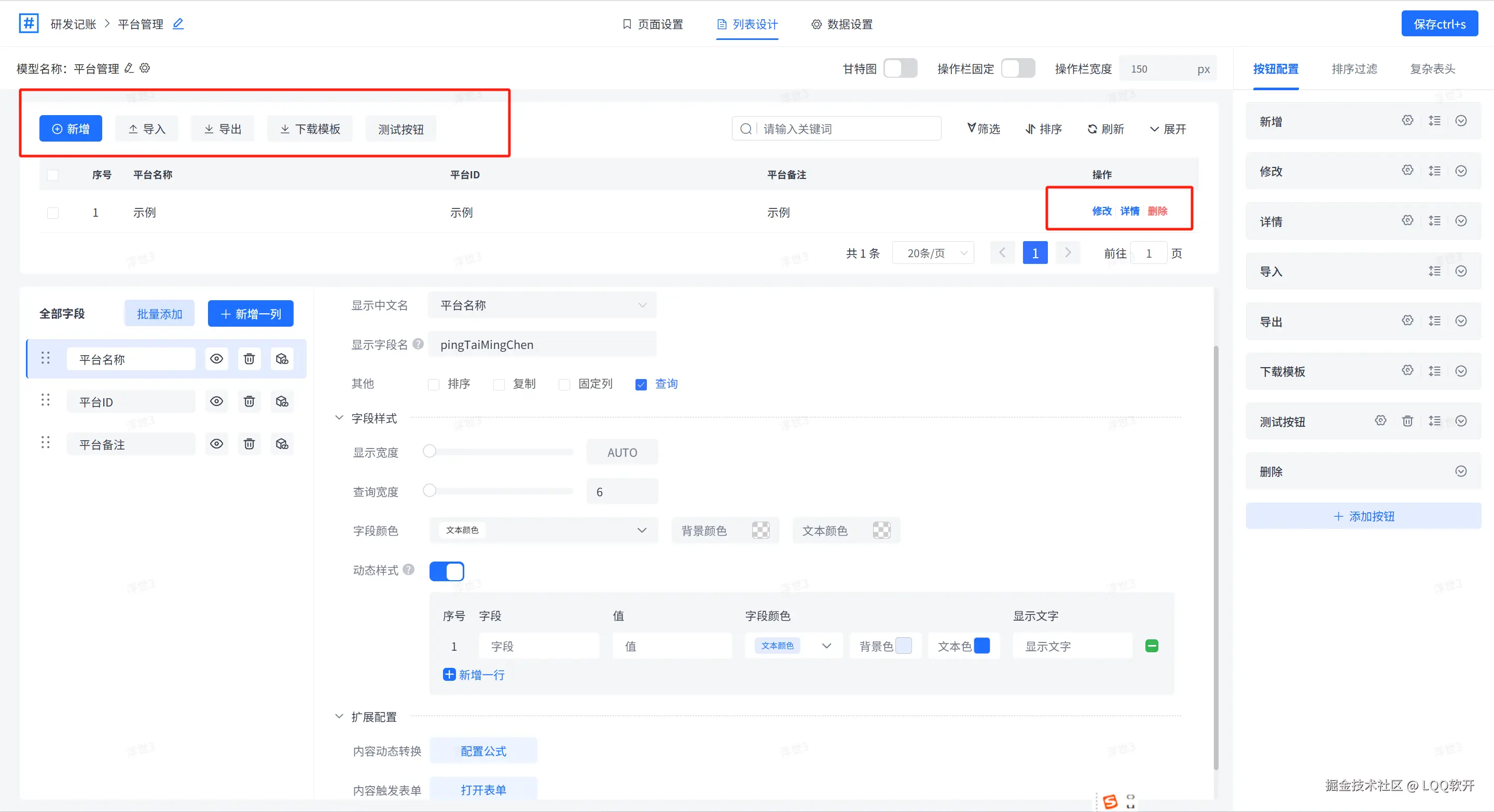Click the 保存ctrl+s button
1494x812 pixels.
[x=1440, y=24]
